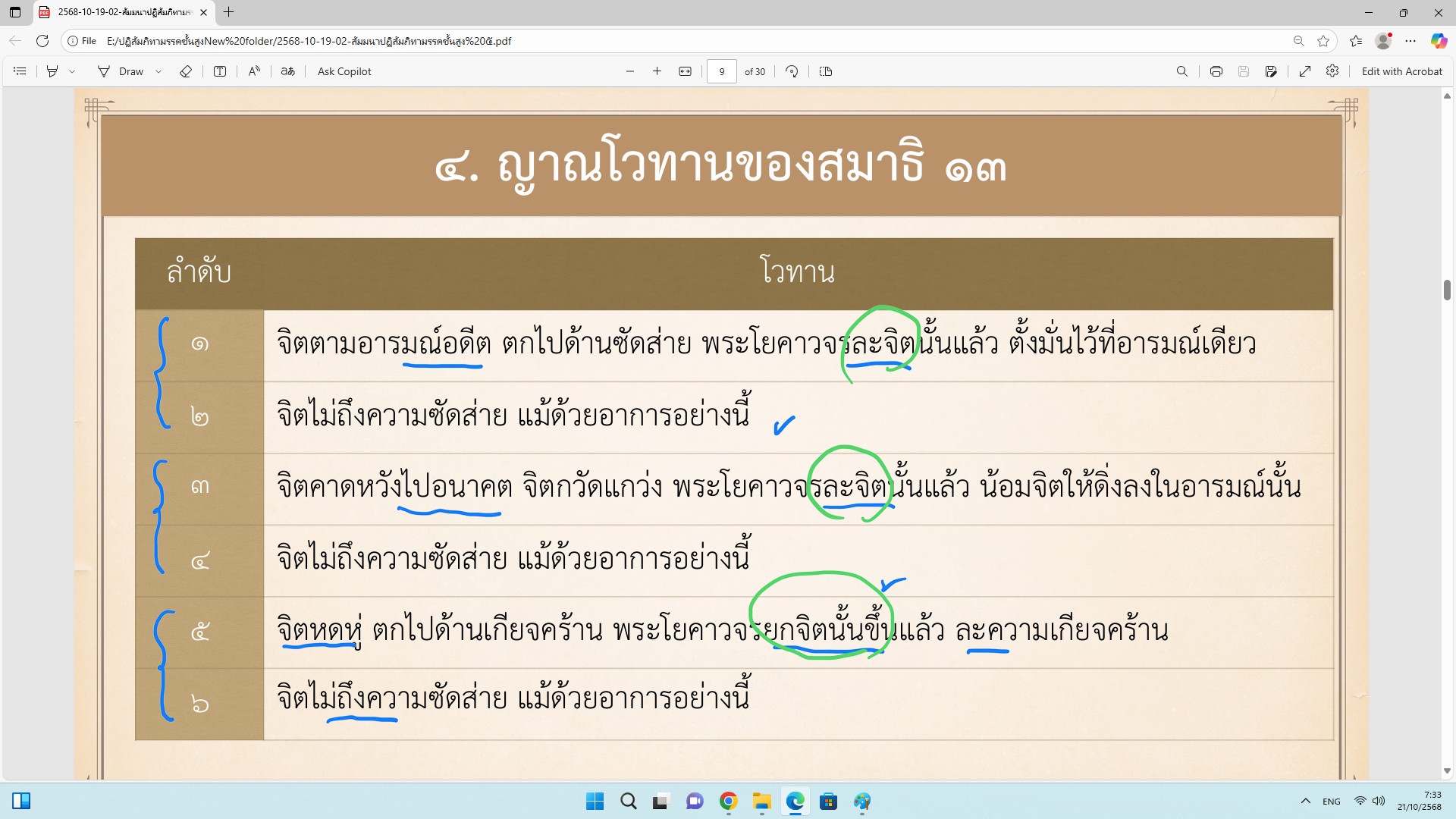Click the Fit to width icon
1456x819 pixels.
685,71
